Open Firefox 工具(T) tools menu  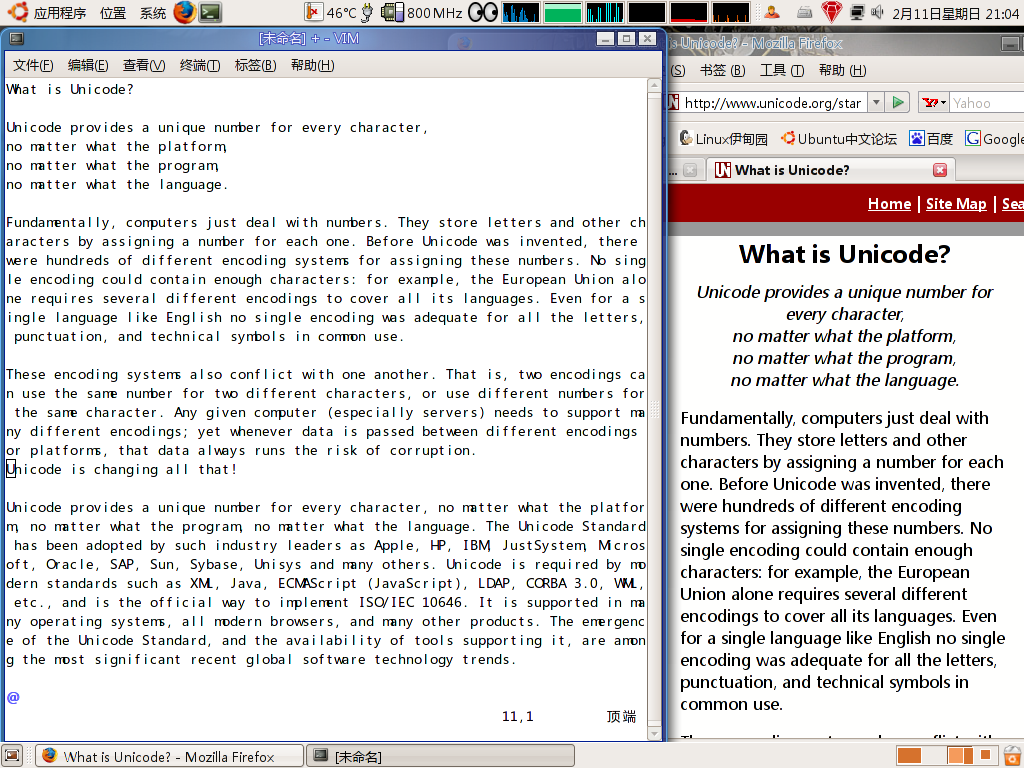(782, 70)
